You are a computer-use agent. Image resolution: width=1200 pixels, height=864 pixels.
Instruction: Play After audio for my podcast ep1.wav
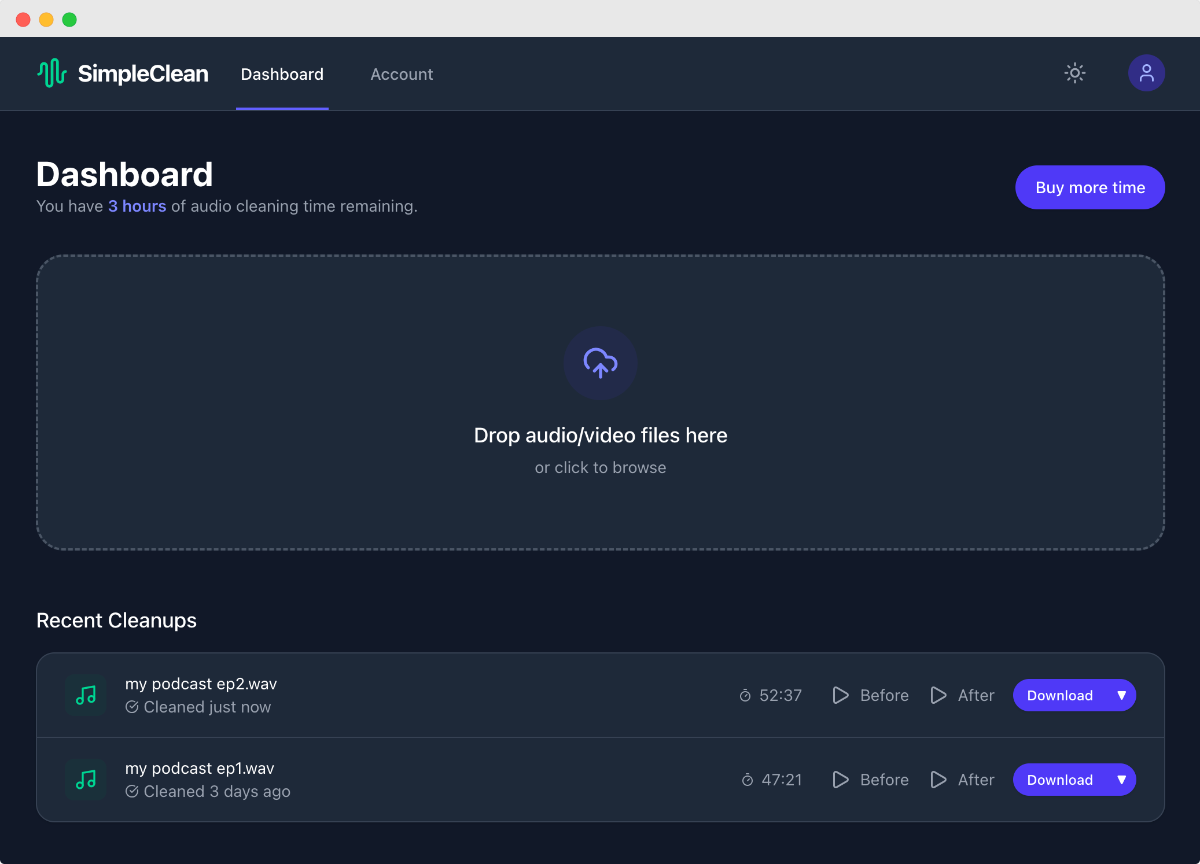962,779
